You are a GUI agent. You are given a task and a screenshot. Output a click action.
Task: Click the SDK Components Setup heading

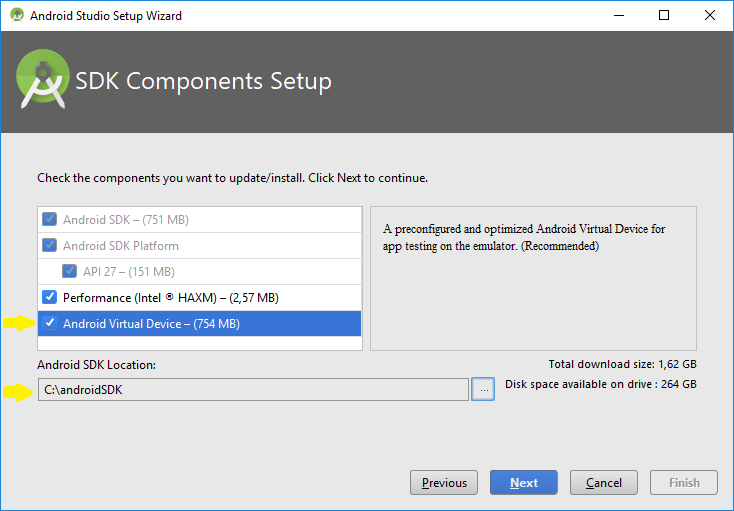(204, 81)
